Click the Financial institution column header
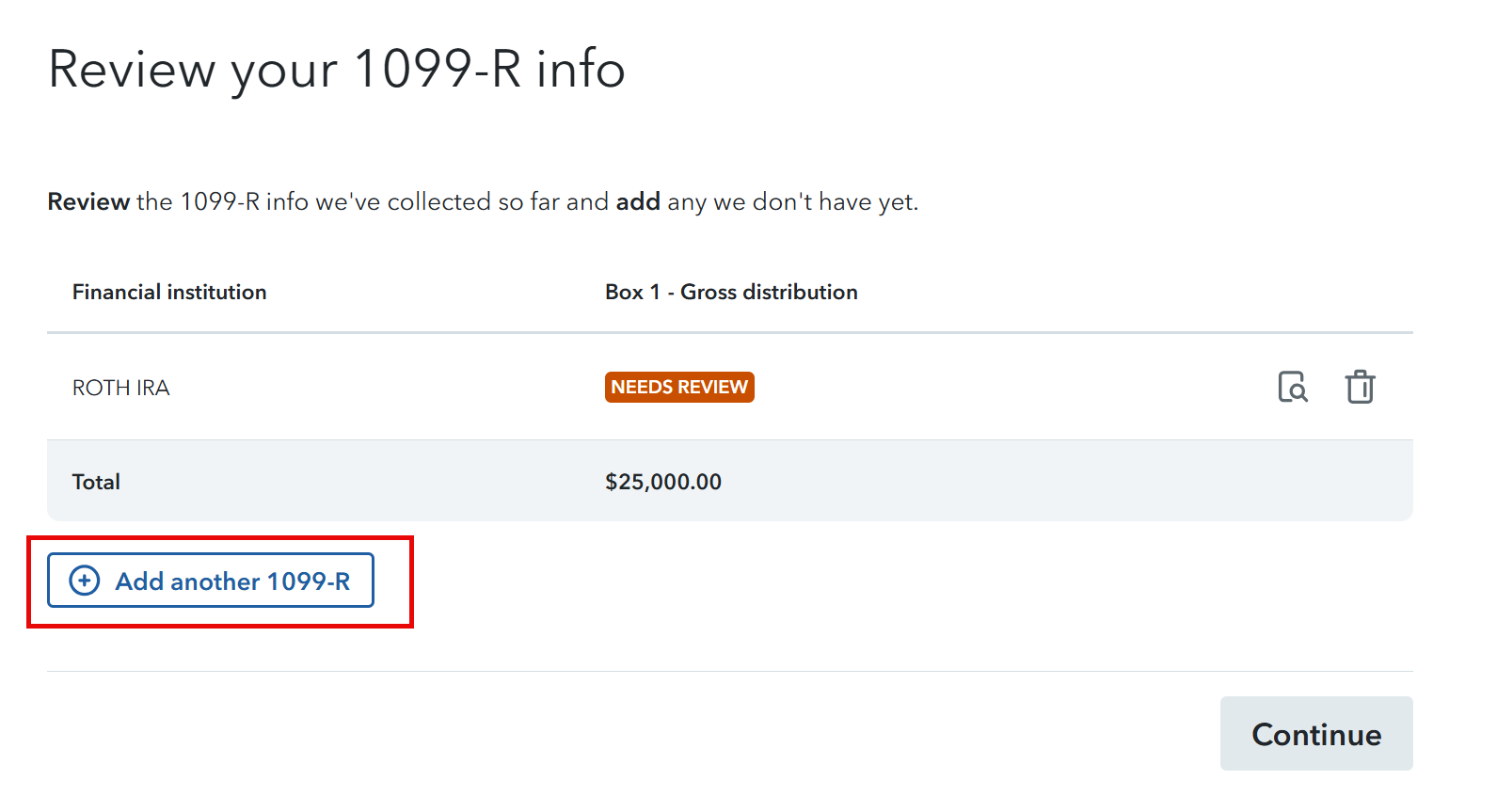This screenshot has height=812, width=1497. point(169,292)
